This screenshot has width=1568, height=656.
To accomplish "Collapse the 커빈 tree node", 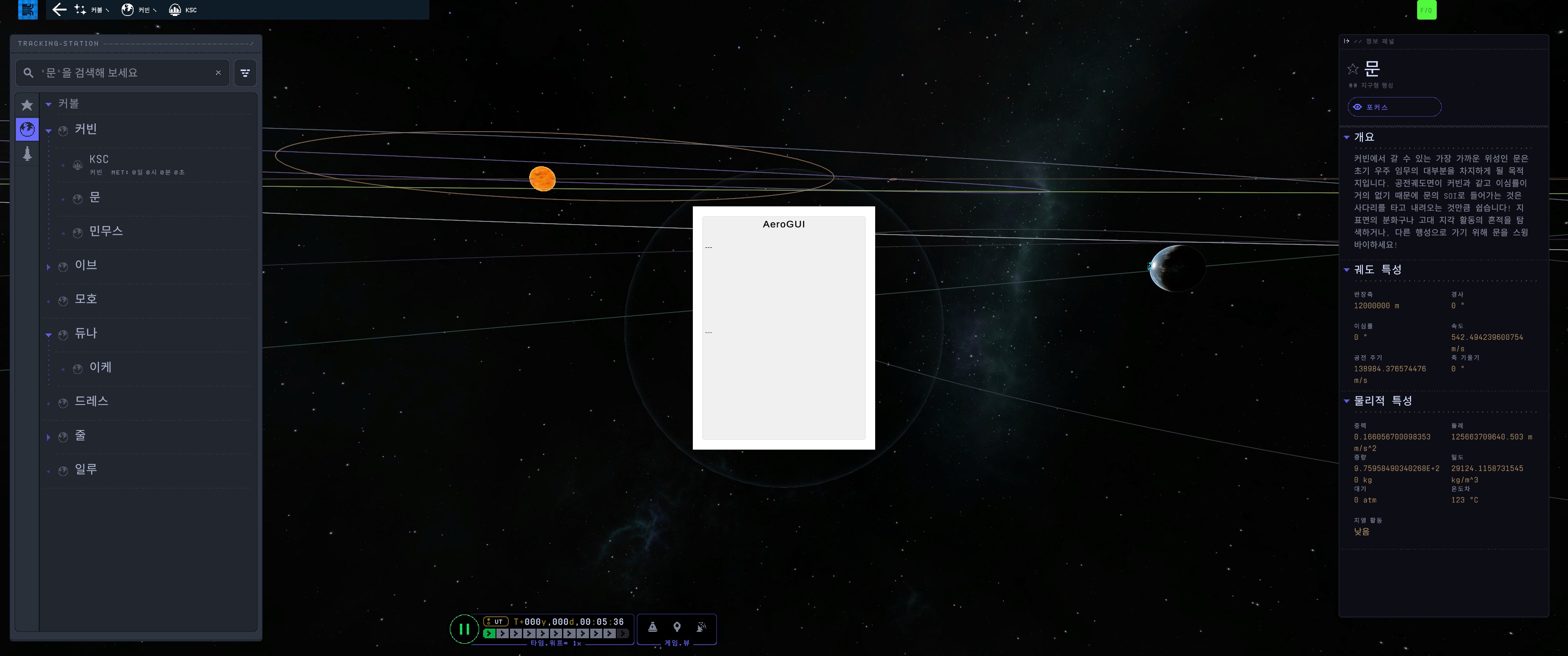I will [x=49, y=130].
